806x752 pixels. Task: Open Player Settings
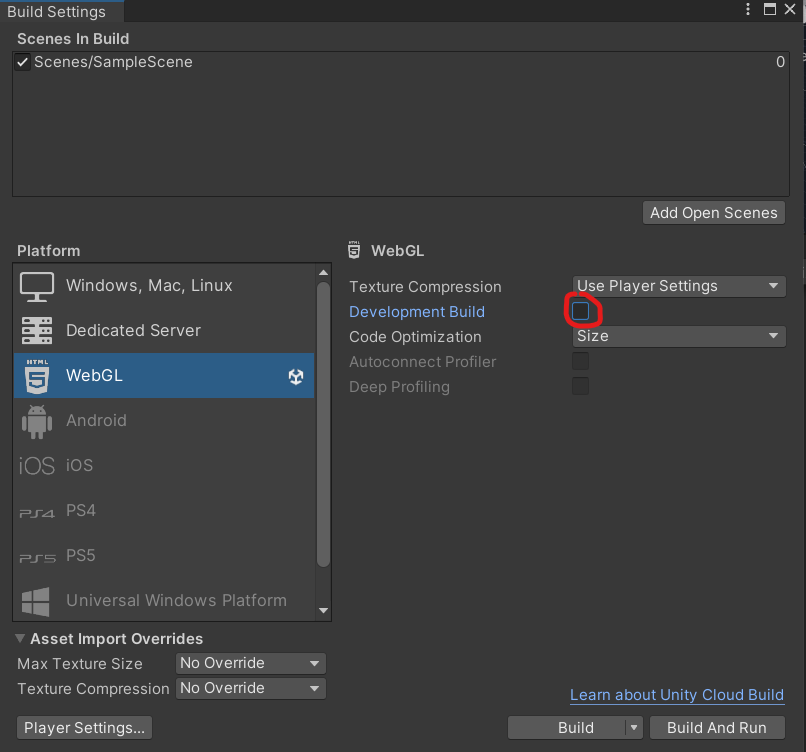(x=84, y=728)
